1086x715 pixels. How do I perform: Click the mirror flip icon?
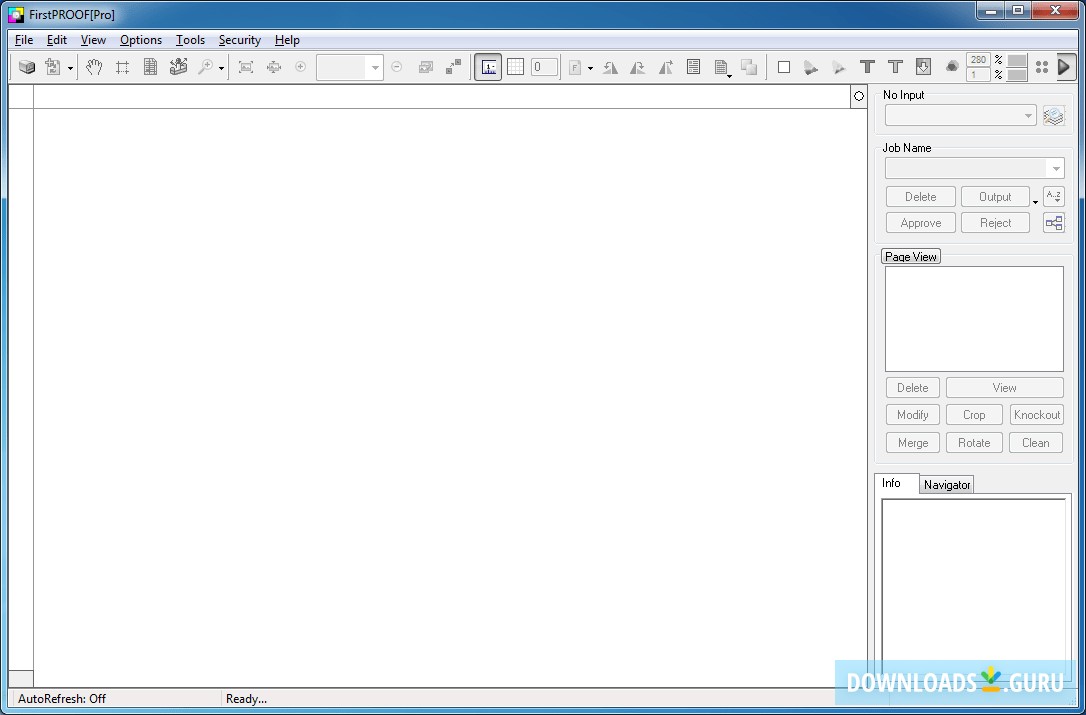[x=666, y=67]
